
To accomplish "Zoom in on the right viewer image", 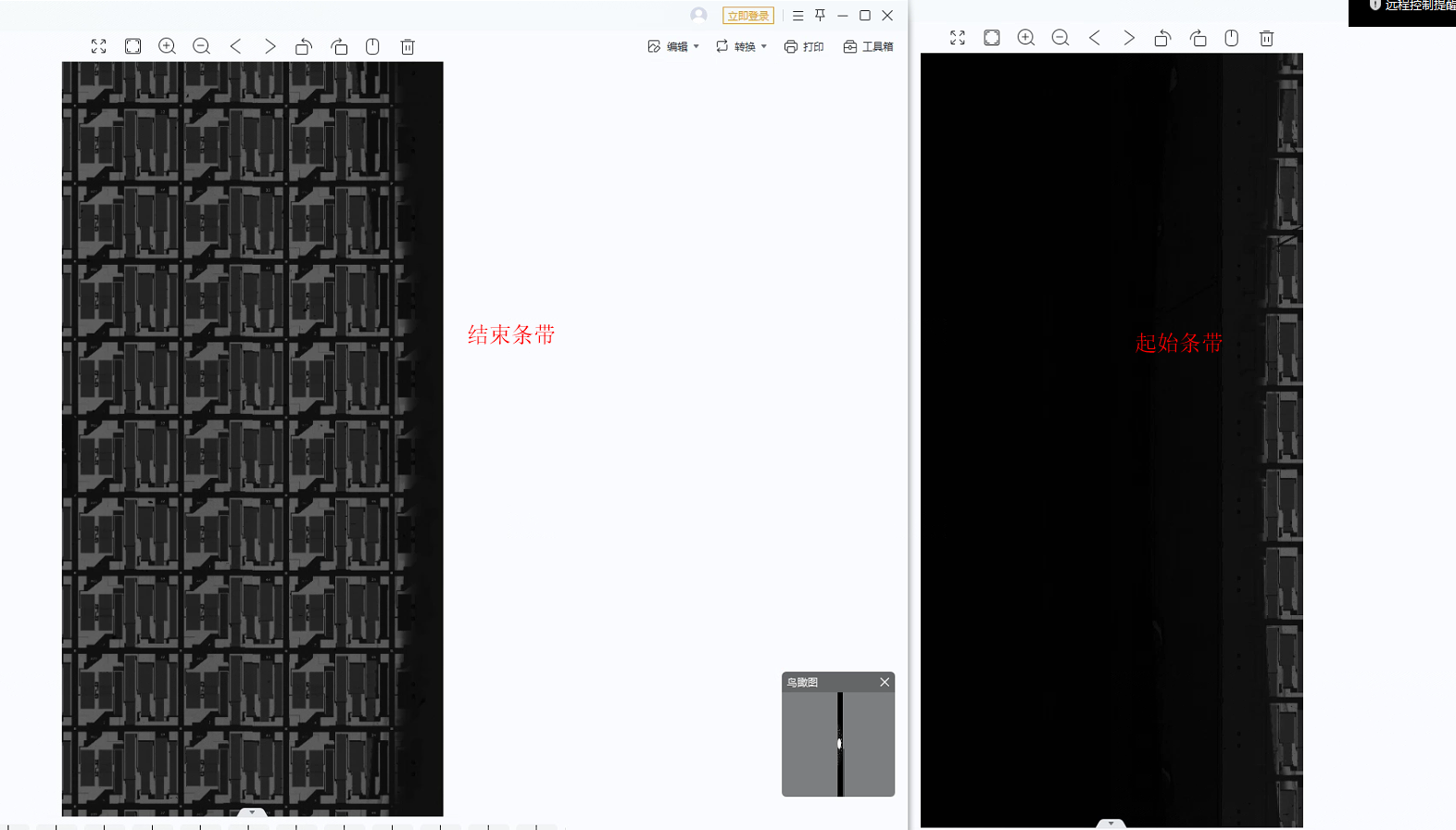I will click(1026, 38).
